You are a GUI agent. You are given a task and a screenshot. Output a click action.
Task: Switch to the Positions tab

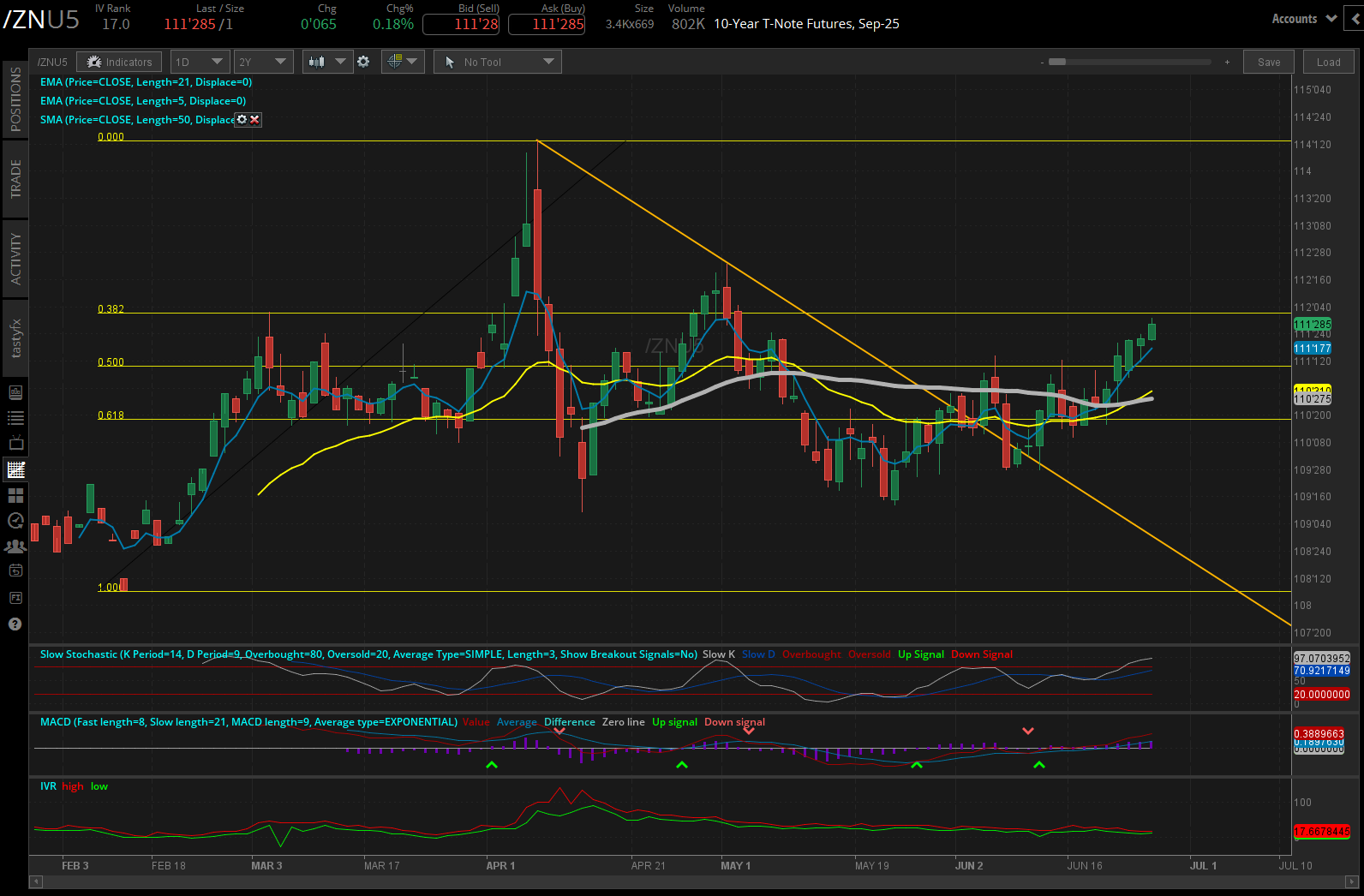pos(15,99)
